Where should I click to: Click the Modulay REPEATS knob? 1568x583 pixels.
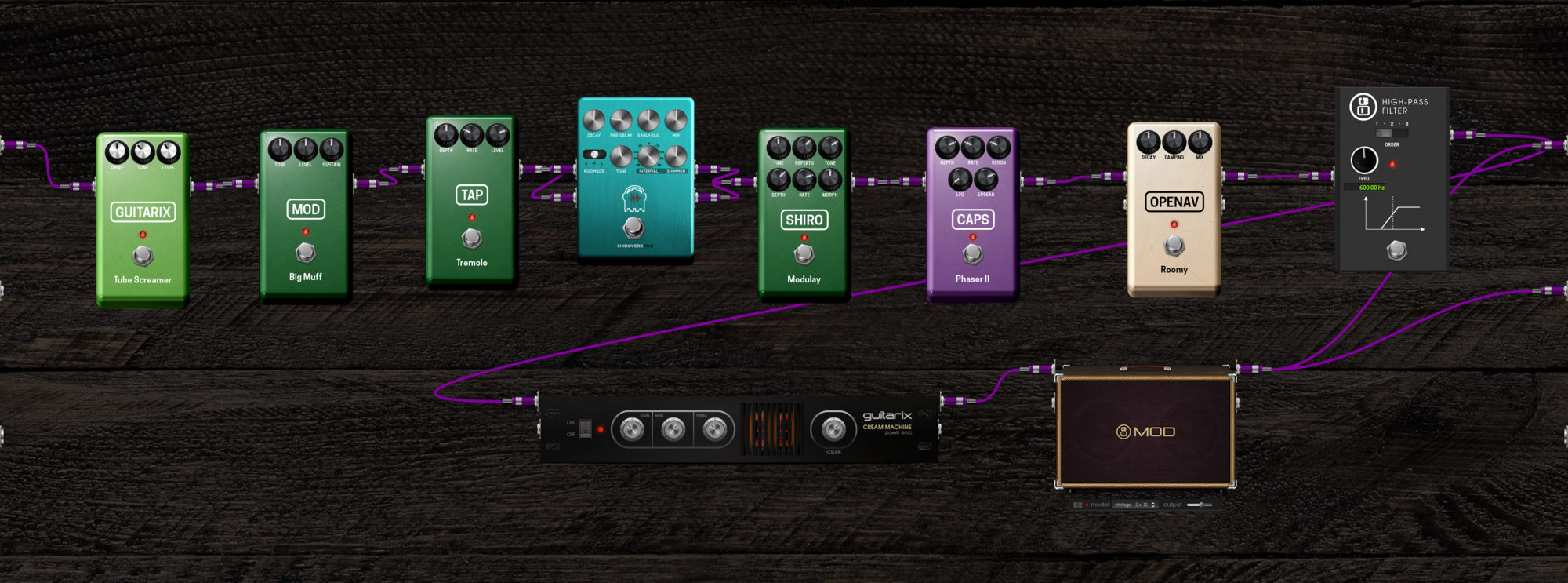[x=804, y=147]
